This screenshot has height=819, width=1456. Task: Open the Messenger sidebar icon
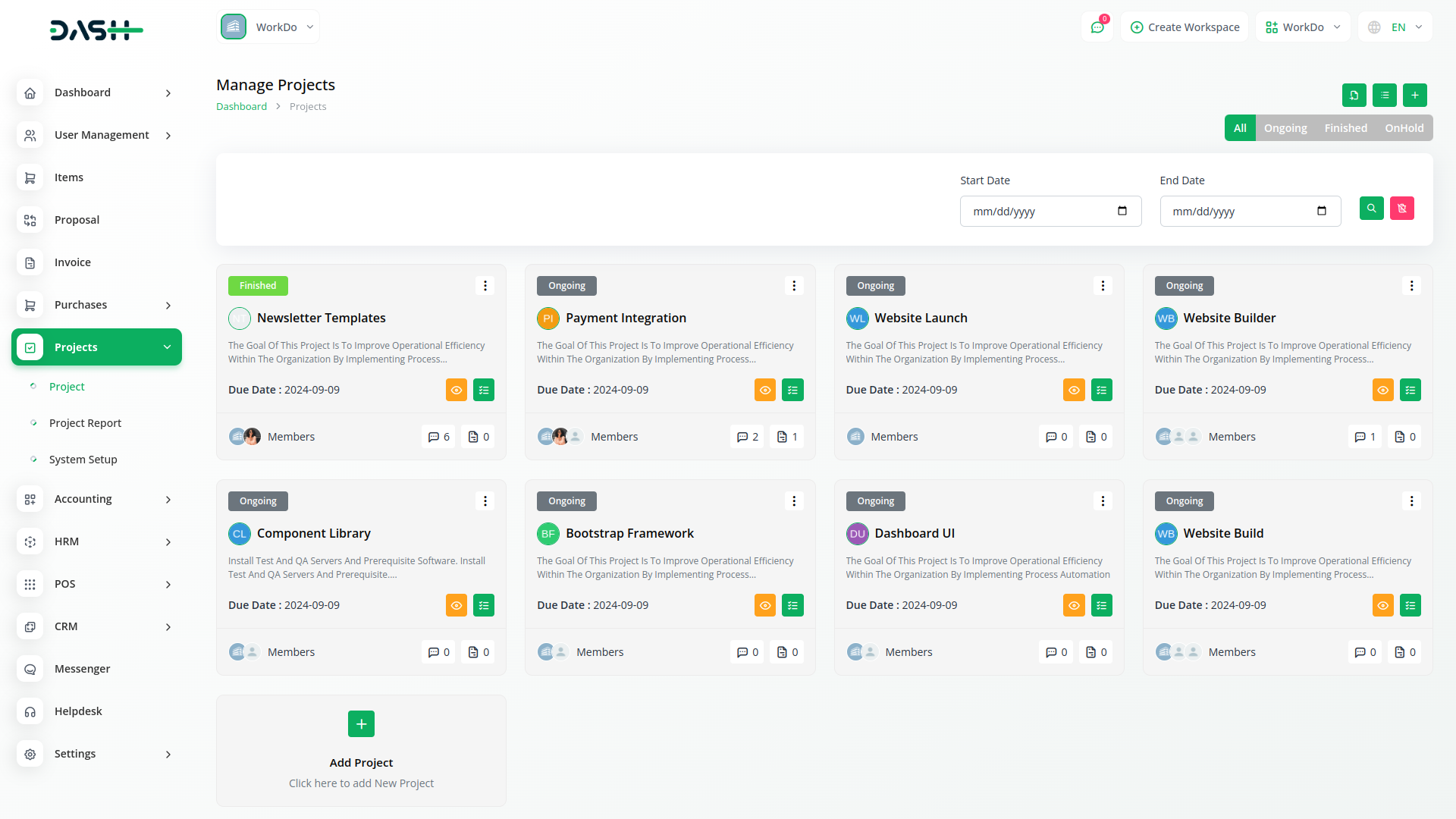(x=30, y=669)
